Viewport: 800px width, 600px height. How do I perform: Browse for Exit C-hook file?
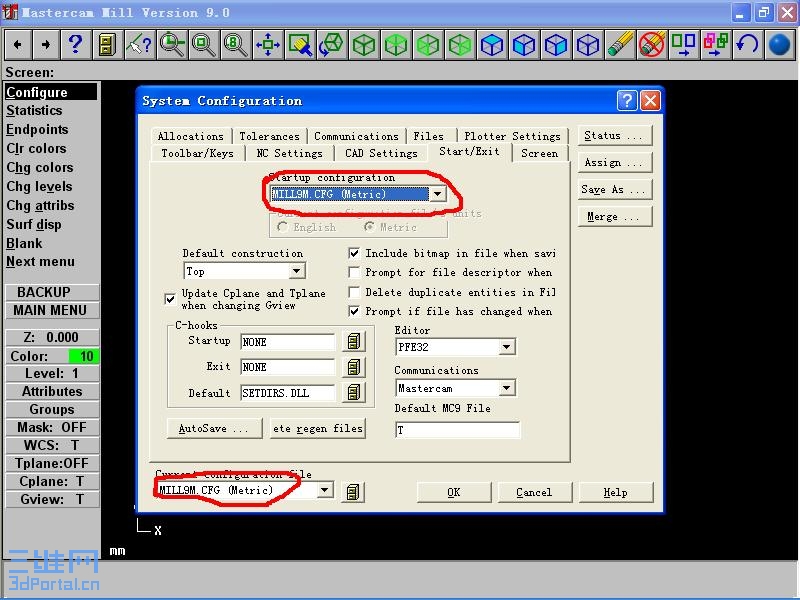click(x=354, y=367)
